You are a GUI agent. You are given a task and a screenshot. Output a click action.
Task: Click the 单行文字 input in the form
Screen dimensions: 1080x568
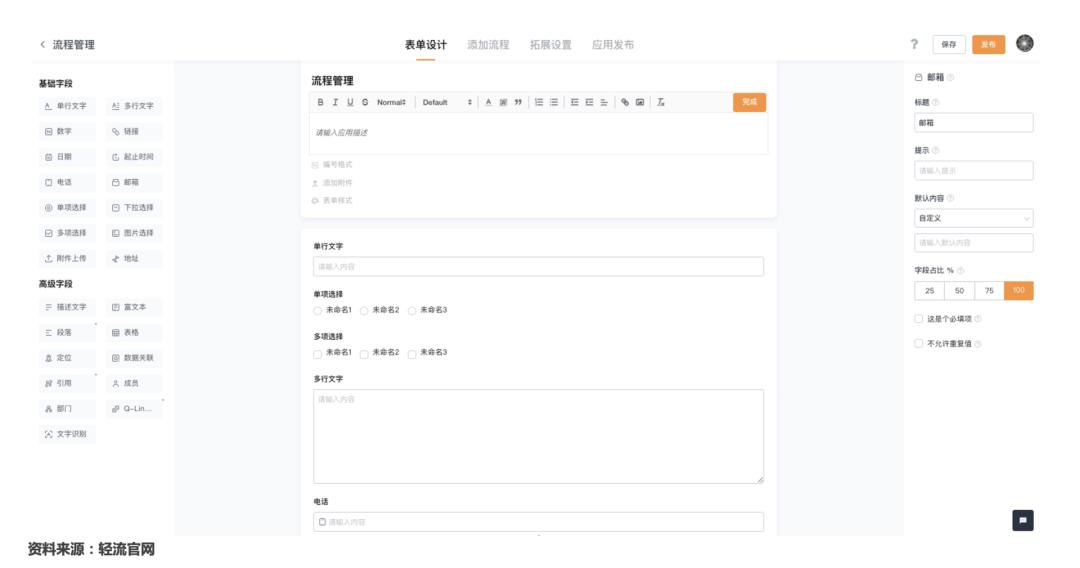pos(539,266)
